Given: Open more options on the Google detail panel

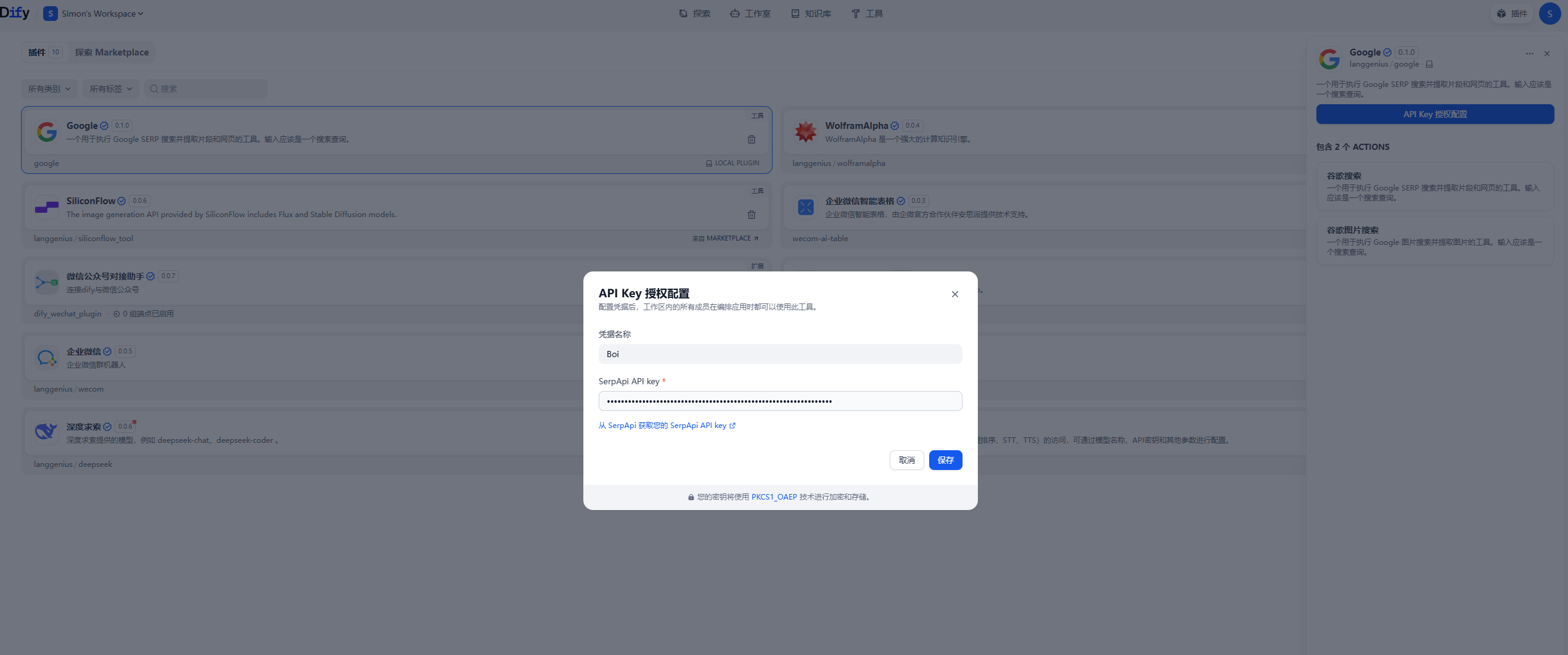Looking at the screenshot, I should click(x=1529, y=54).
